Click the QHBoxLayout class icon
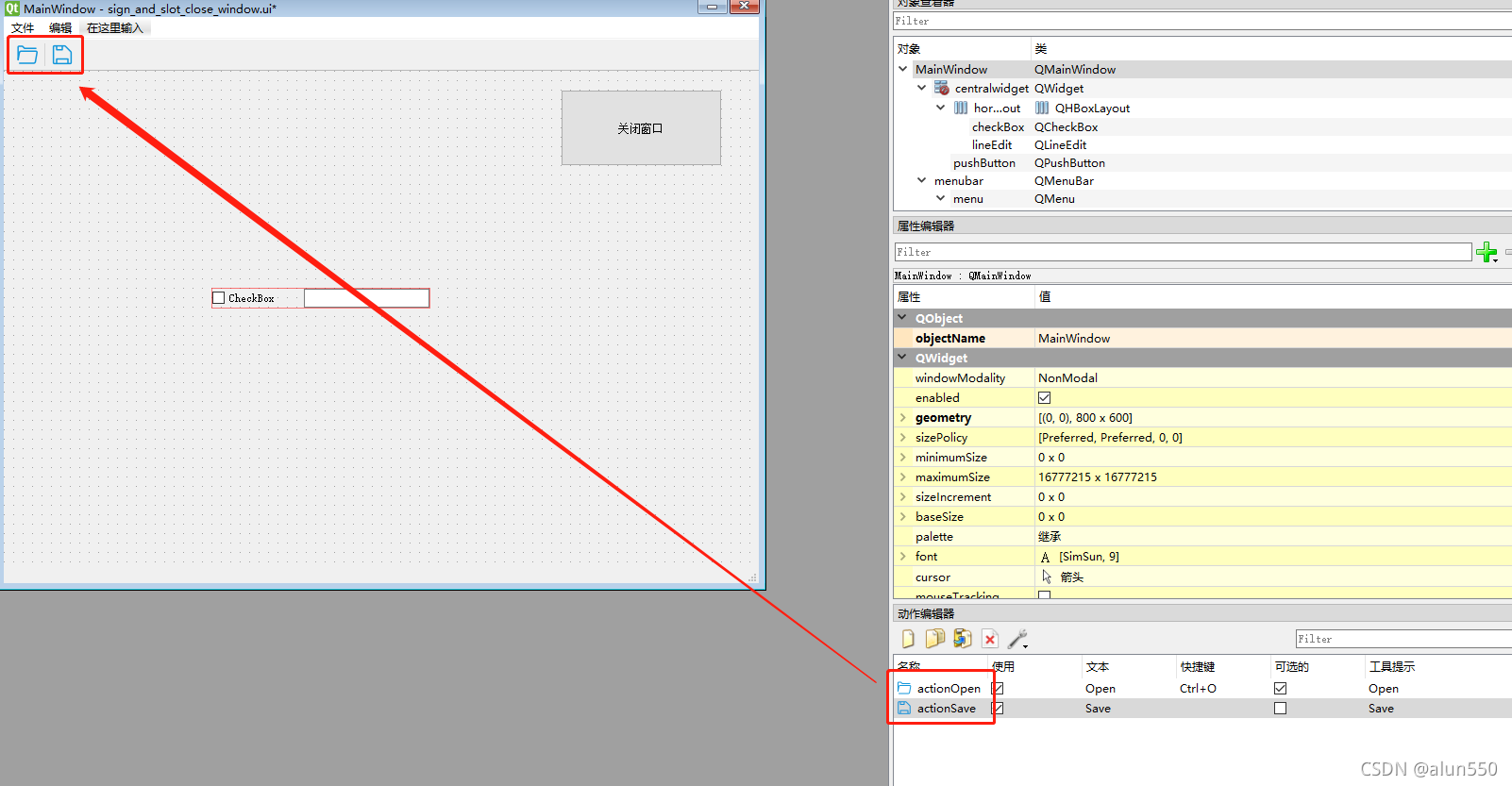The height and width of the screenshot is (786, 1512). click(1042, 108)
